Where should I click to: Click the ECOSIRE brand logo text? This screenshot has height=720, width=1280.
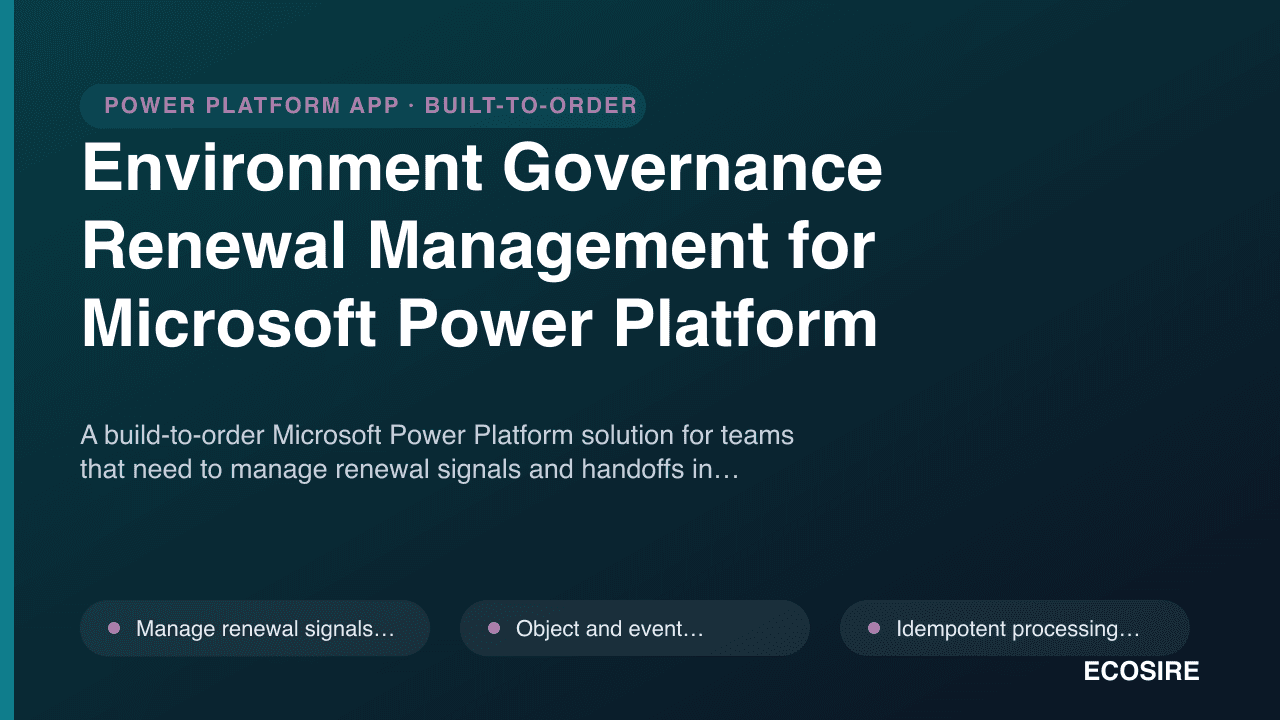coord(1141,672)
